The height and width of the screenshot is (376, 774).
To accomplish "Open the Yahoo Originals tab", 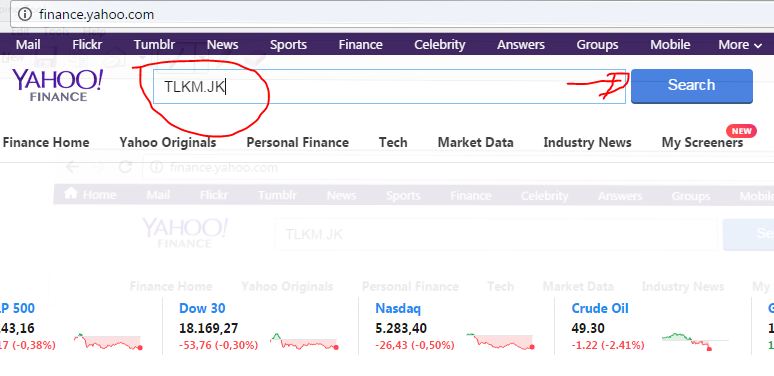I will 168,143.
